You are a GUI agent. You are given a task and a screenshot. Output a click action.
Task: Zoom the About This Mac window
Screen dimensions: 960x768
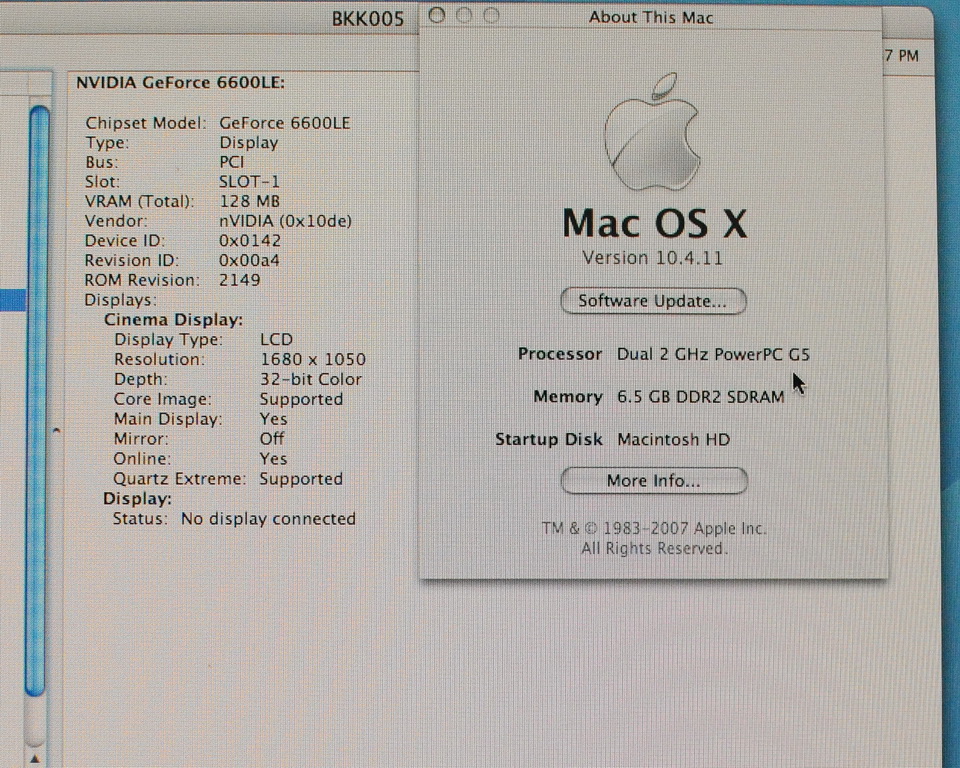tap(491, 15)
